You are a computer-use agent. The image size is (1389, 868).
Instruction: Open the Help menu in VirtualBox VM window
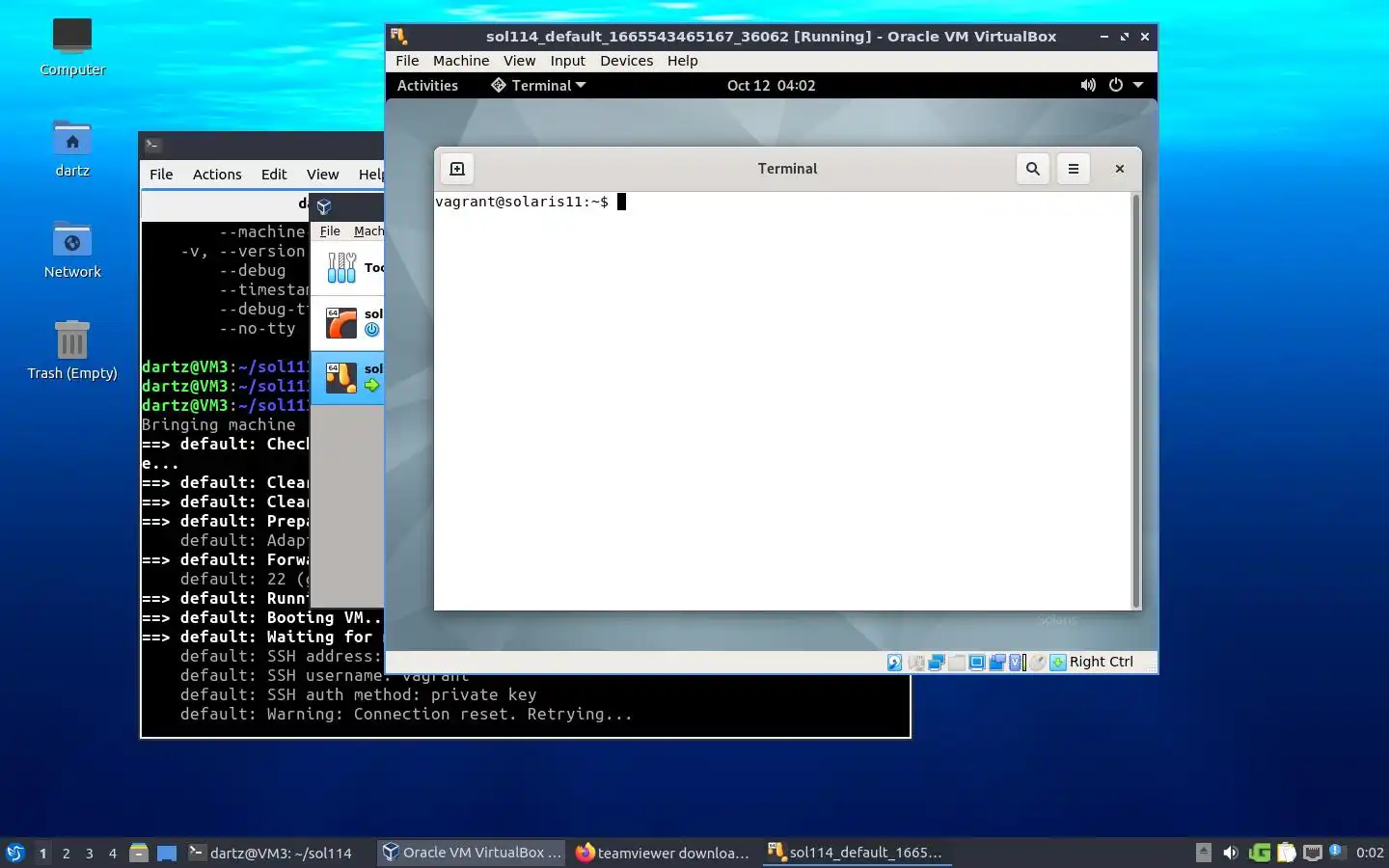682,61
